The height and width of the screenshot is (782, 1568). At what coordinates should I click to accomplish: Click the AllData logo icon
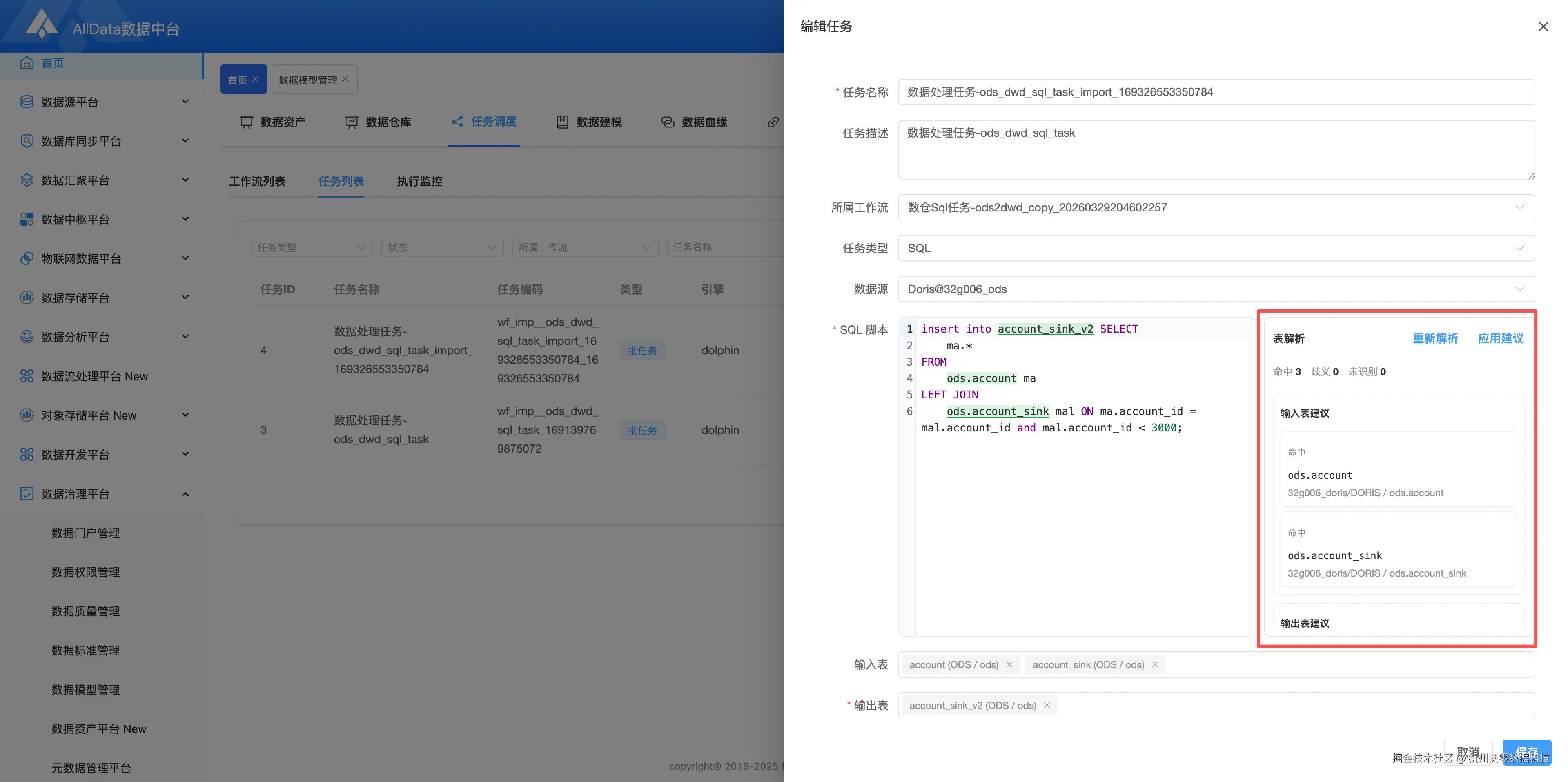click(41, 24)
